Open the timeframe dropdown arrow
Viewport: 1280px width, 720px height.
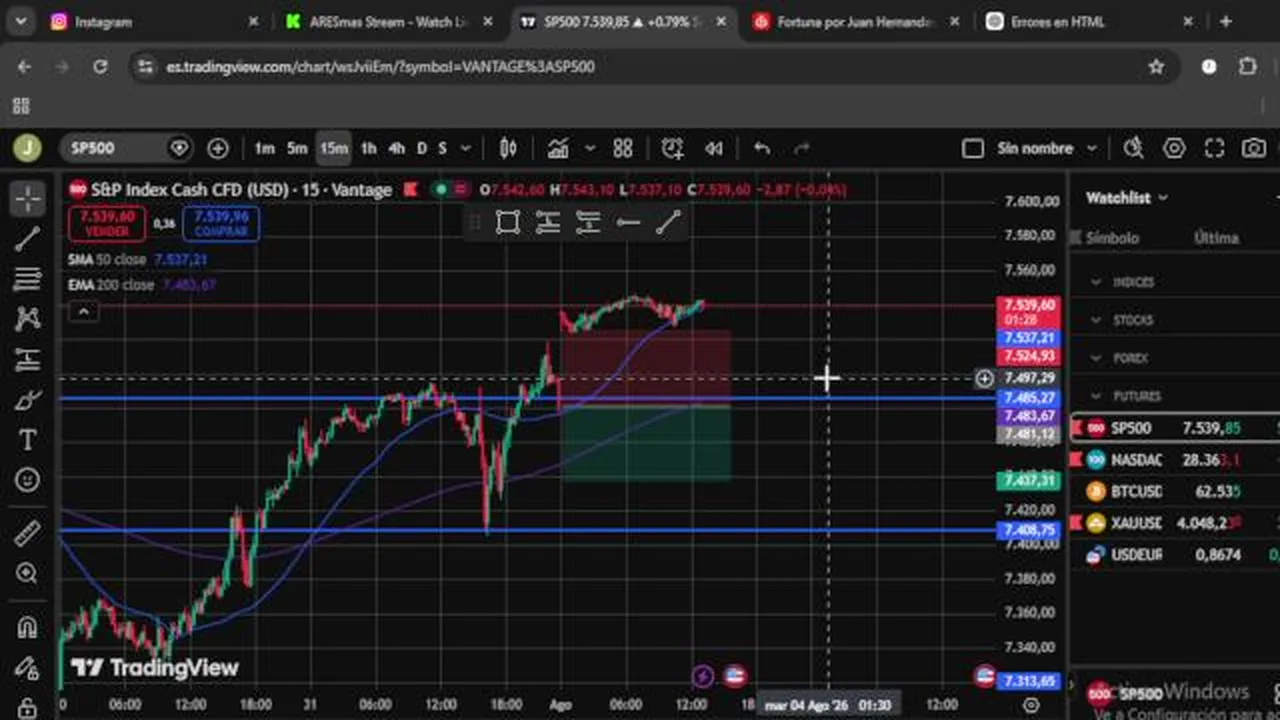tap(465, 148)
